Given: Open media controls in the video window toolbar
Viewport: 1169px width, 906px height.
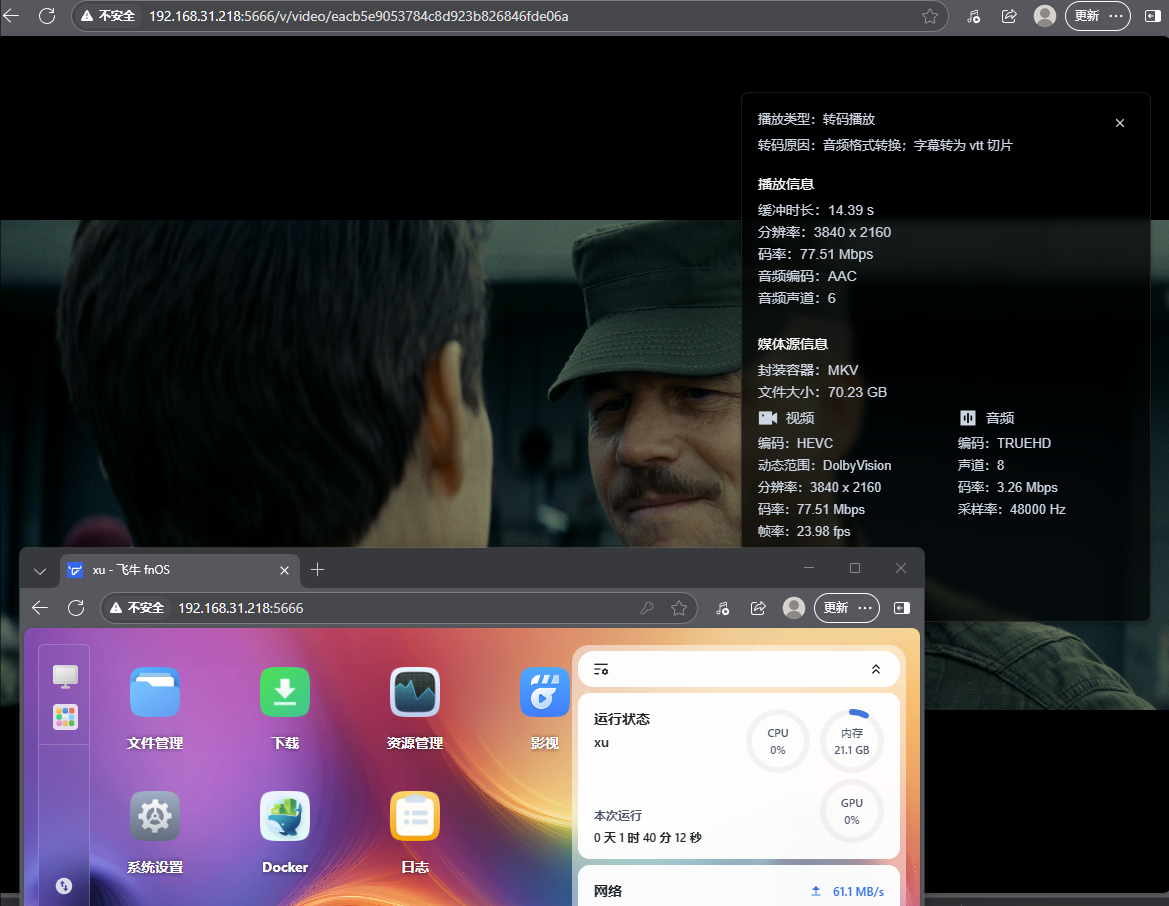Looking at the screenshot, I should coord(974,16).
